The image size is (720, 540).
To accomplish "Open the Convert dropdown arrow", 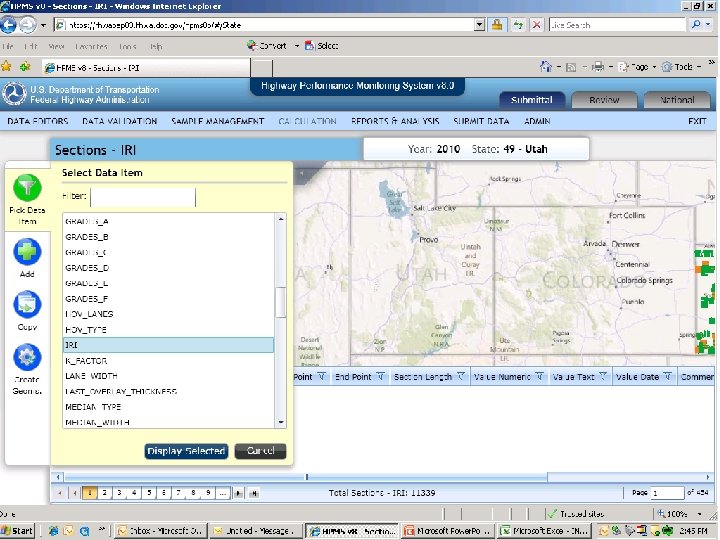I will (297, 46).
